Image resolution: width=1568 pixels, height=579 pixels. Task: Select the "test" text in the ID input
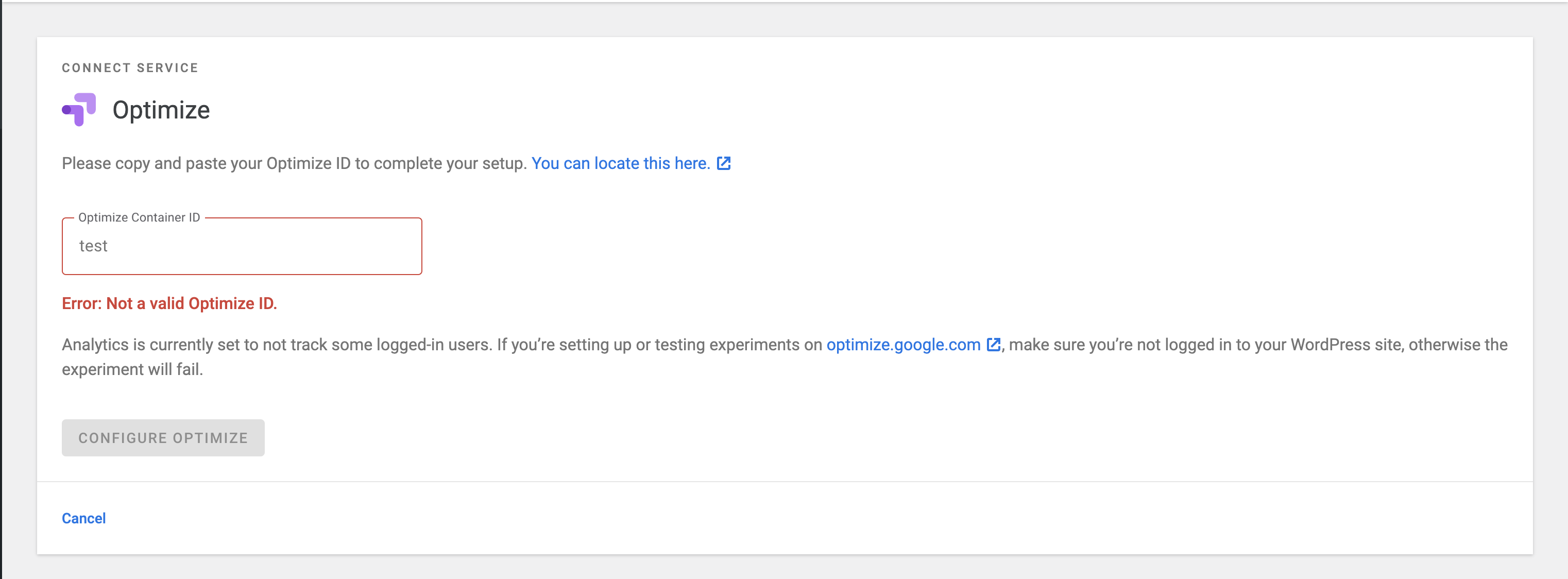95,246
